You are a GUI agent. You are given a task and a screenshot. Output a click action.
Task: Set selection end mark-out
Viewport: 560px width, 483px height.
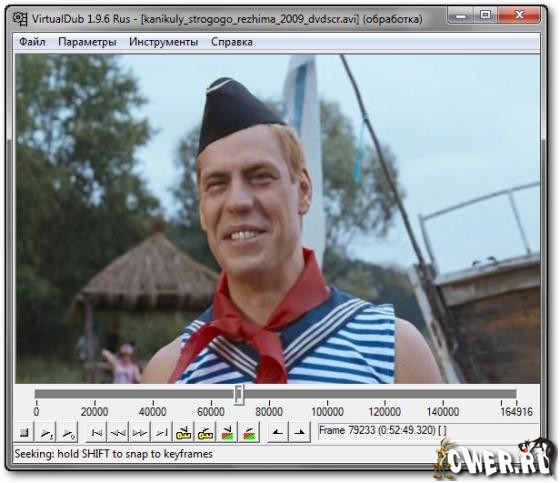[x=300, y=433]
